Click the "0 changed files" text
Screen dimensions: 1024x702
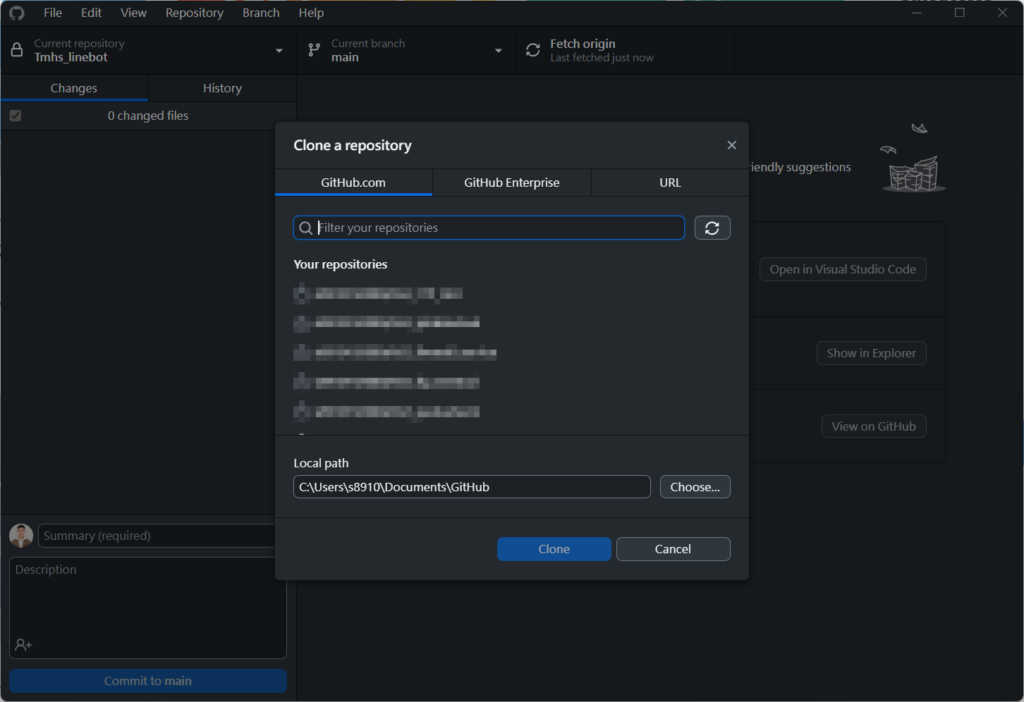(x=148, y=116)
